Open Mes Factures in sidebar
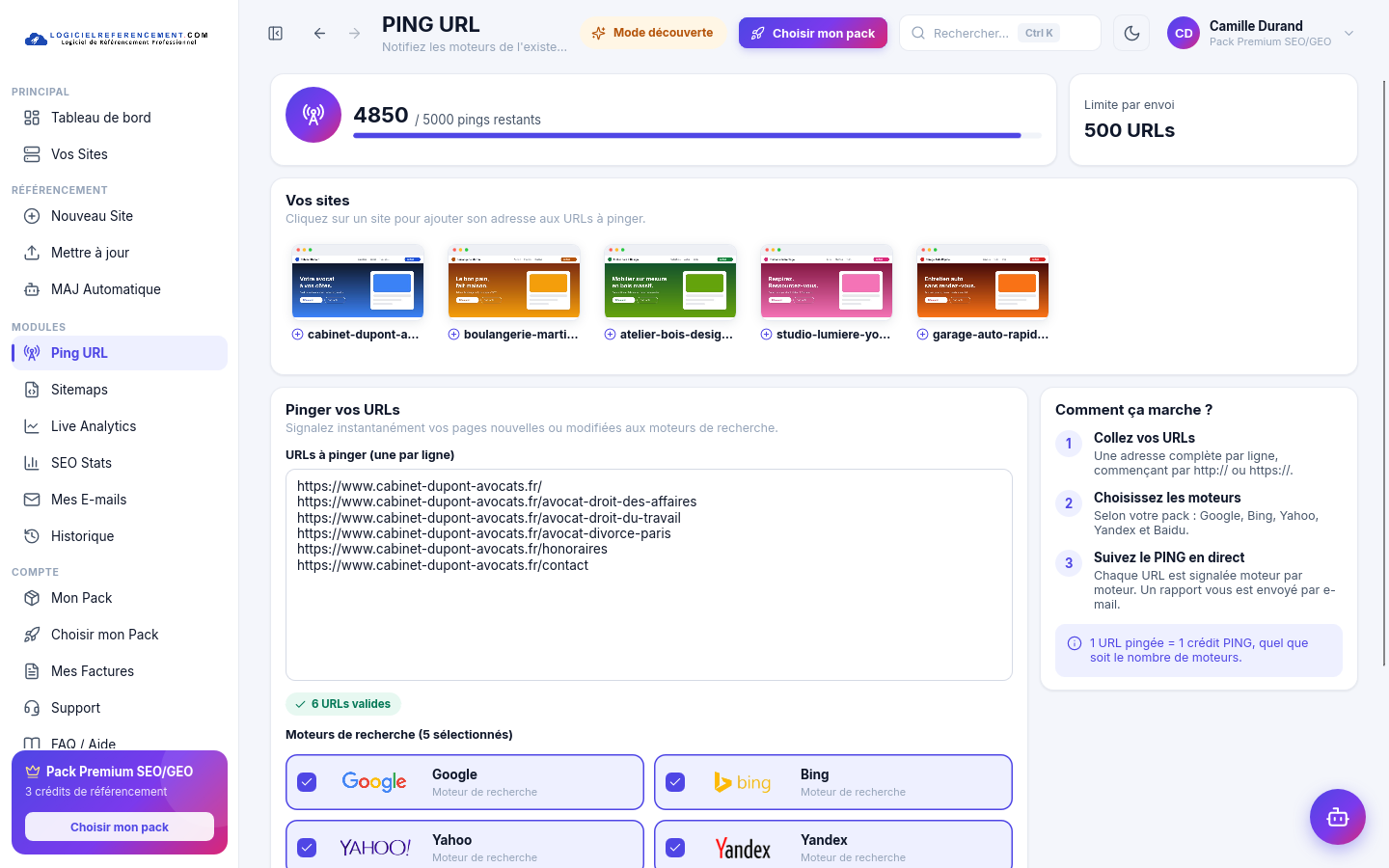 [120, 671]
